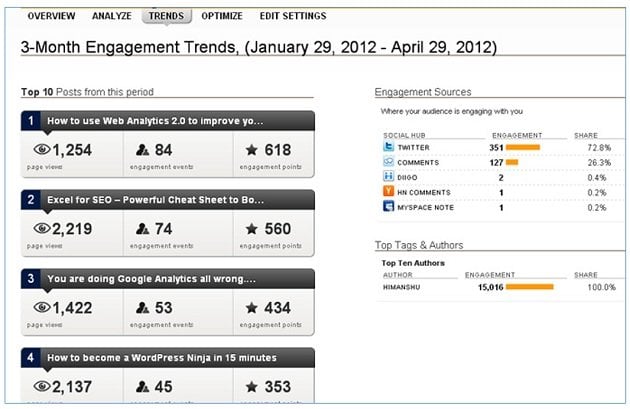
Task: Open post 'You are doing Google Analytics all wrong'
Action: [x=151, y=279]
